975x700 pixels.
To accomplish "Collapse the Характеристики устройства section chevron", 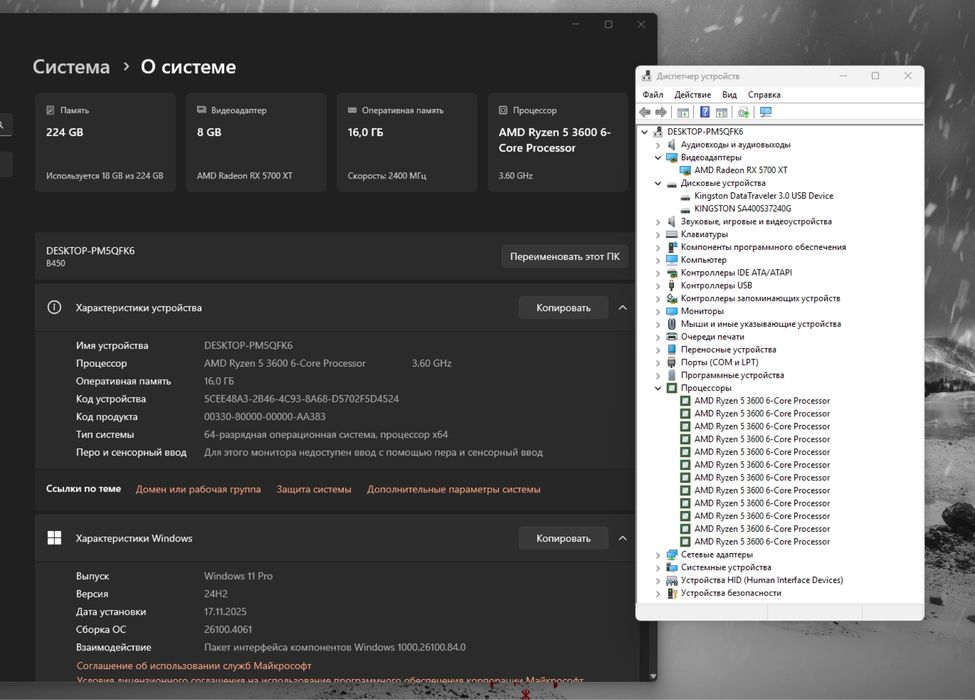I will pos(622,308).
